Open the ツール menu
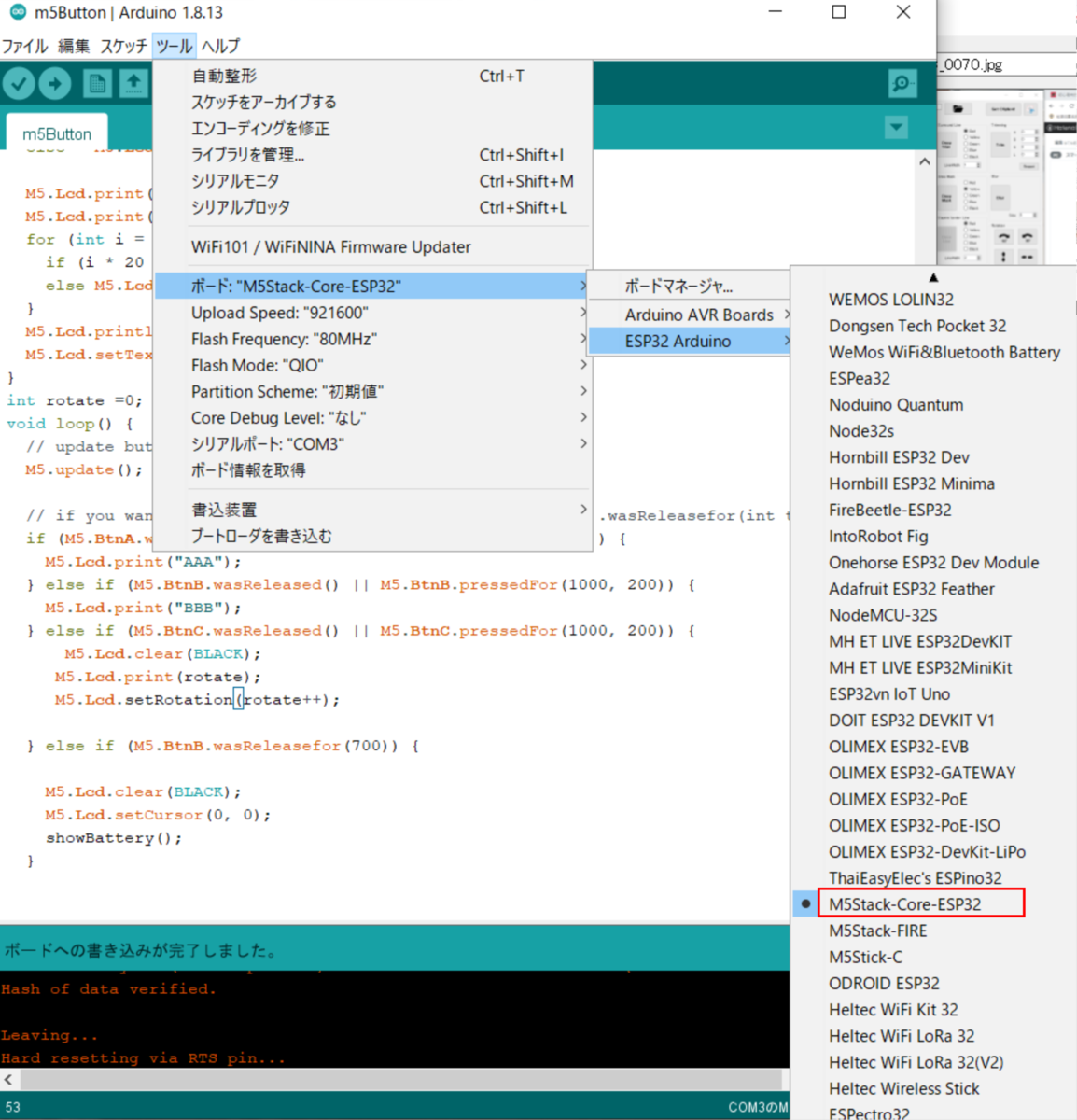The image size is (1077, 1120). pos(174,46)
